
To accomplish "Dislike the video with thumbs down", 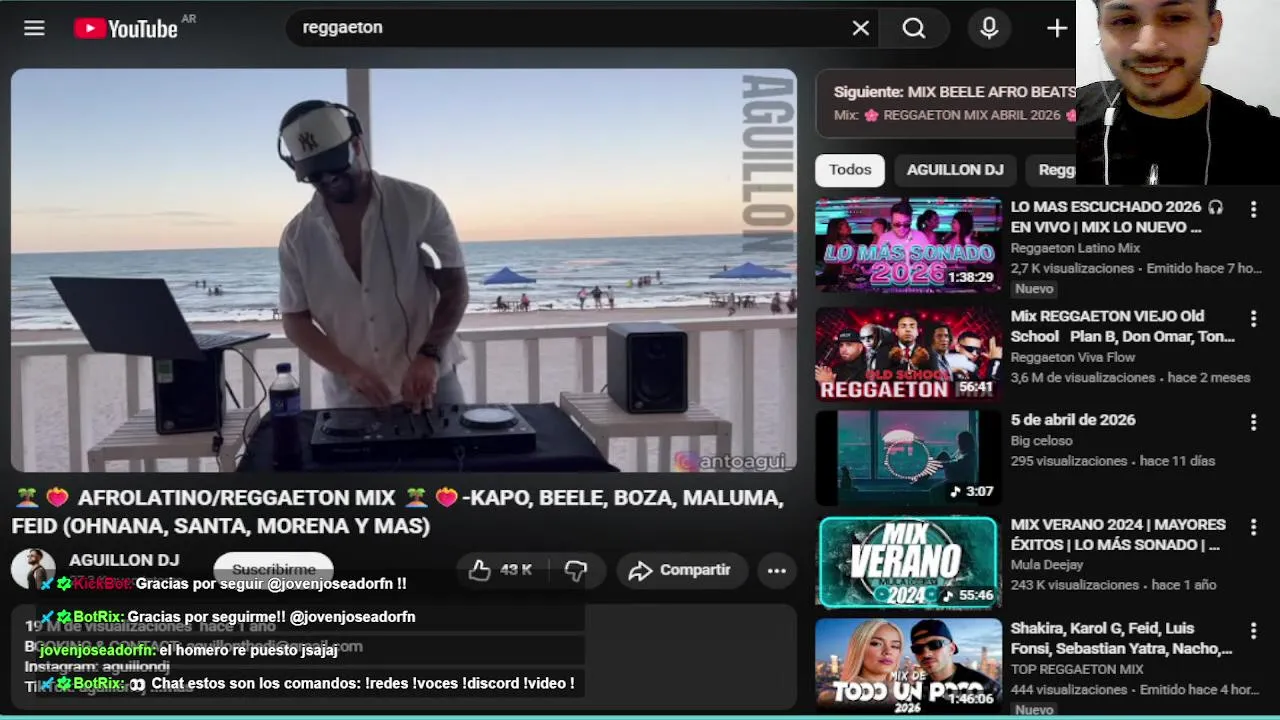I will point(576,570).
